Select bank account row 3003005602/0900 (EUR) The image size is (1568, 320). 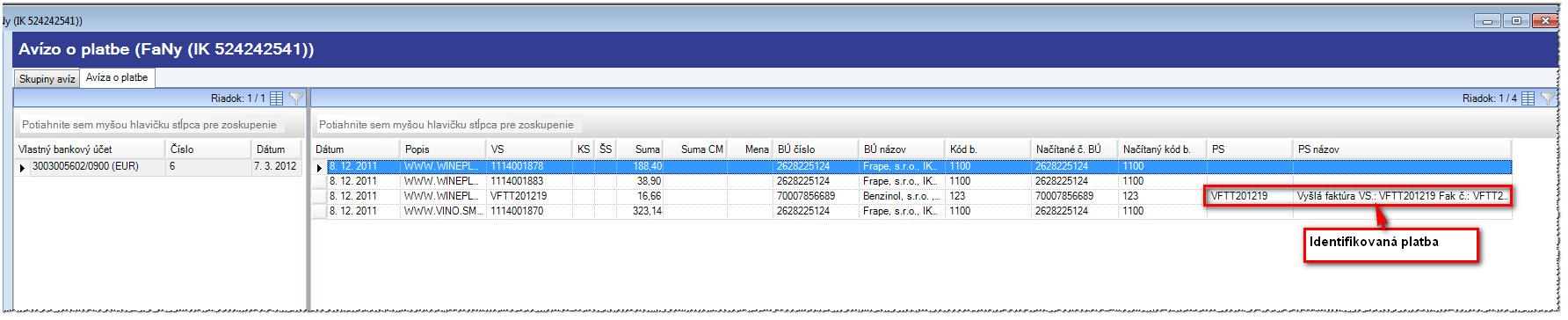158,166
